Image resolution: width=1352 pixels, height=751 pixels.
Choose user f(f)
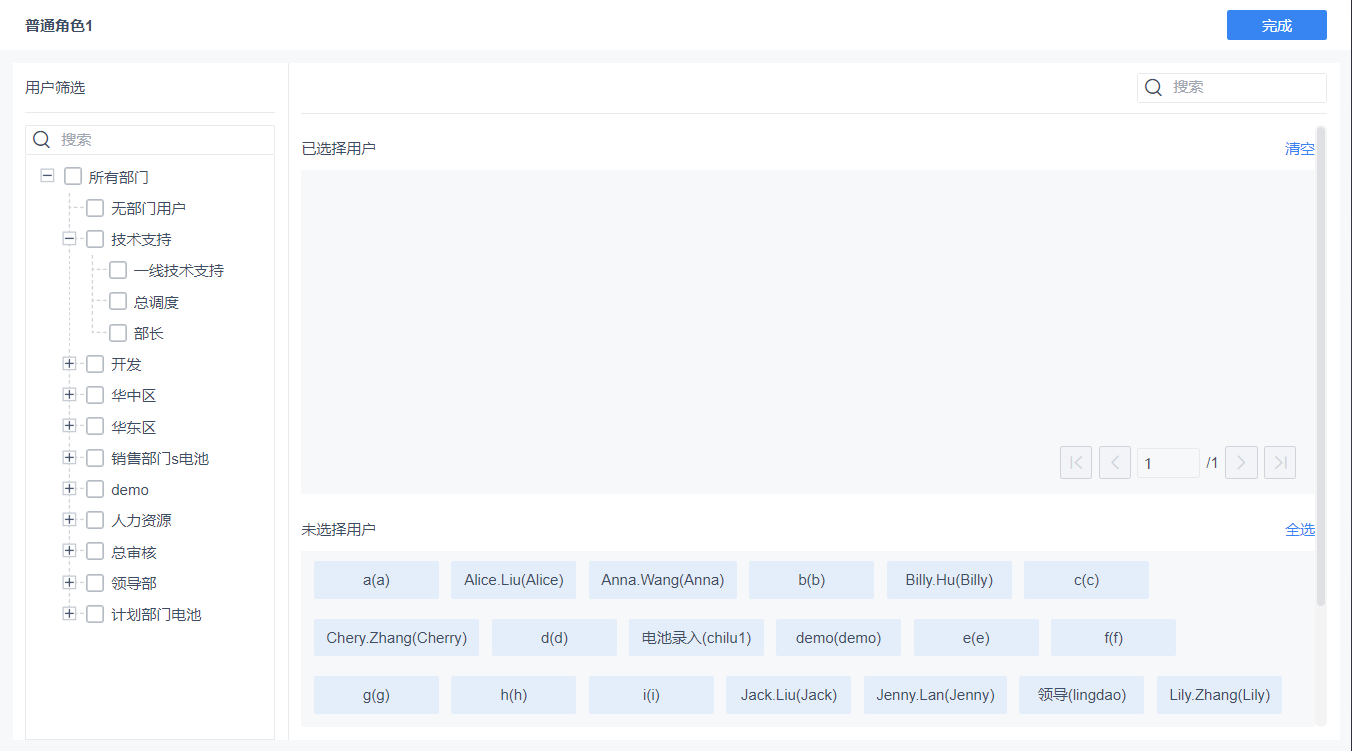[x=1113, y=638]
